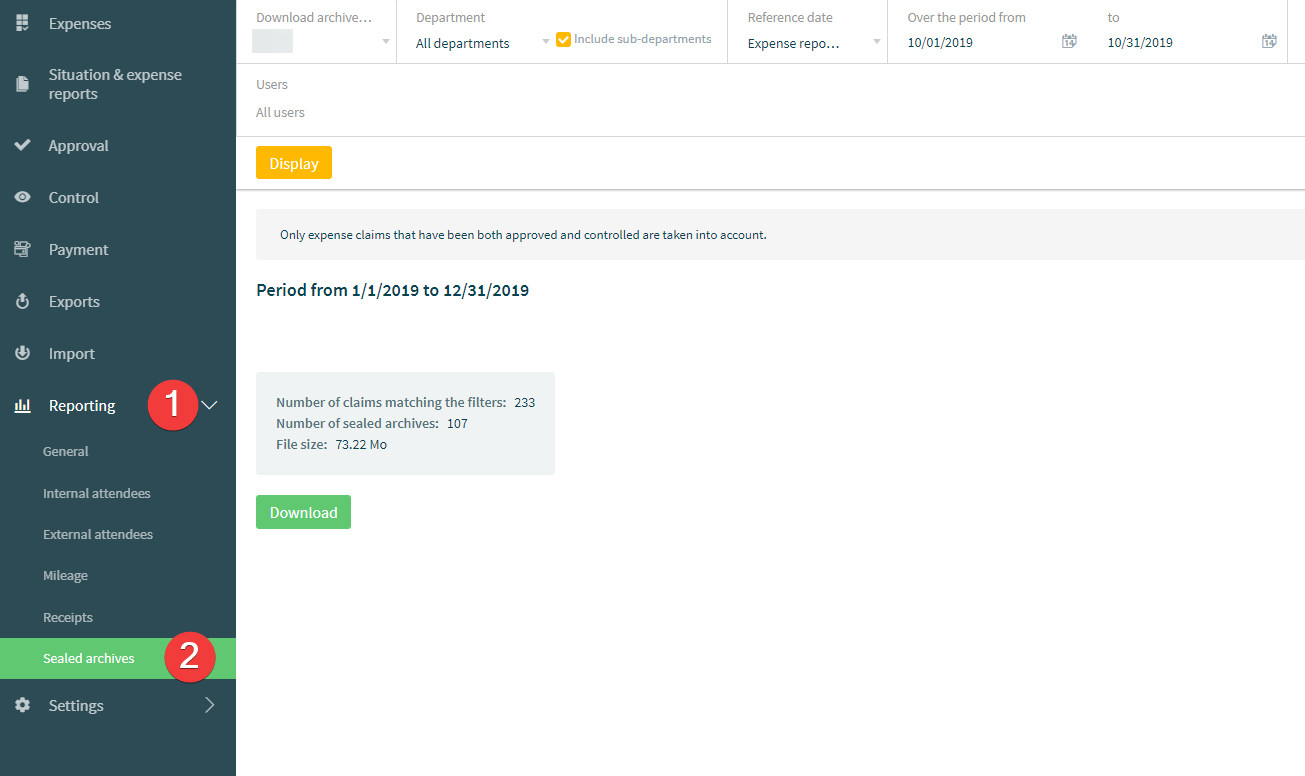
Task: Open the Import section
Action: tap(72, 353)
